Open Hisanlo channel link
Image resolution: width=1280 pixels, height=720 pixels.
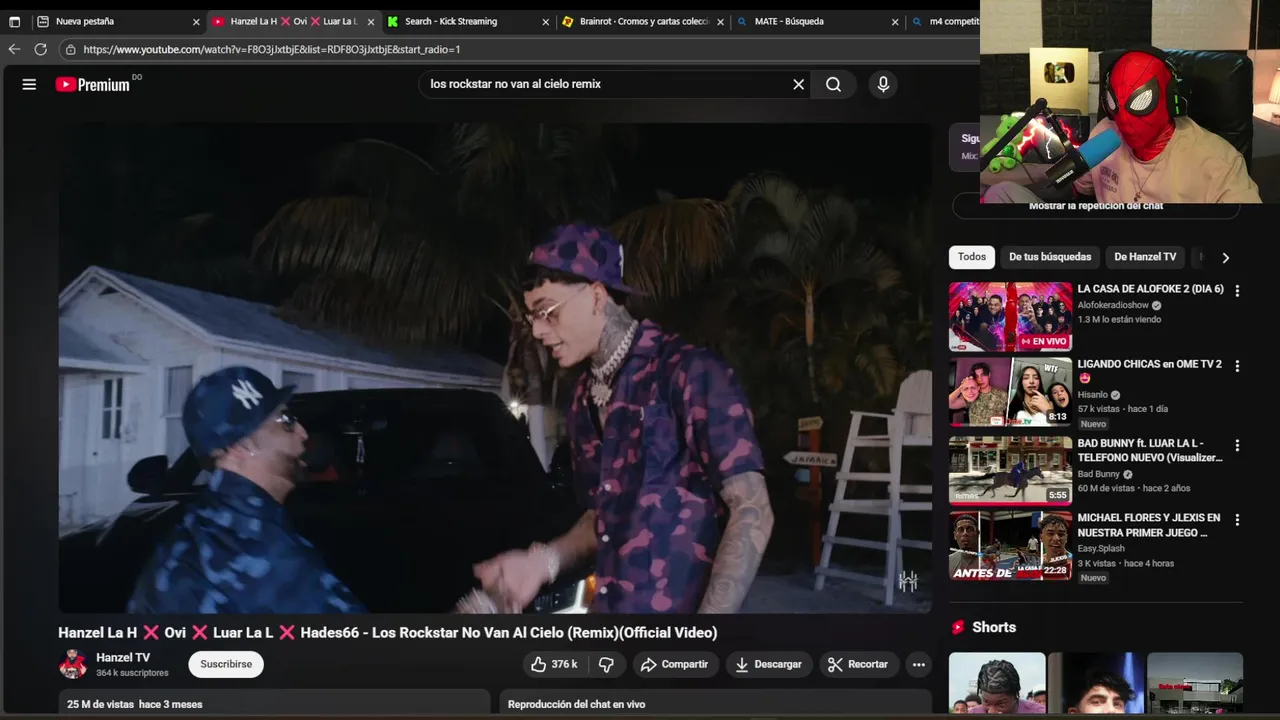click(1093, 395)
